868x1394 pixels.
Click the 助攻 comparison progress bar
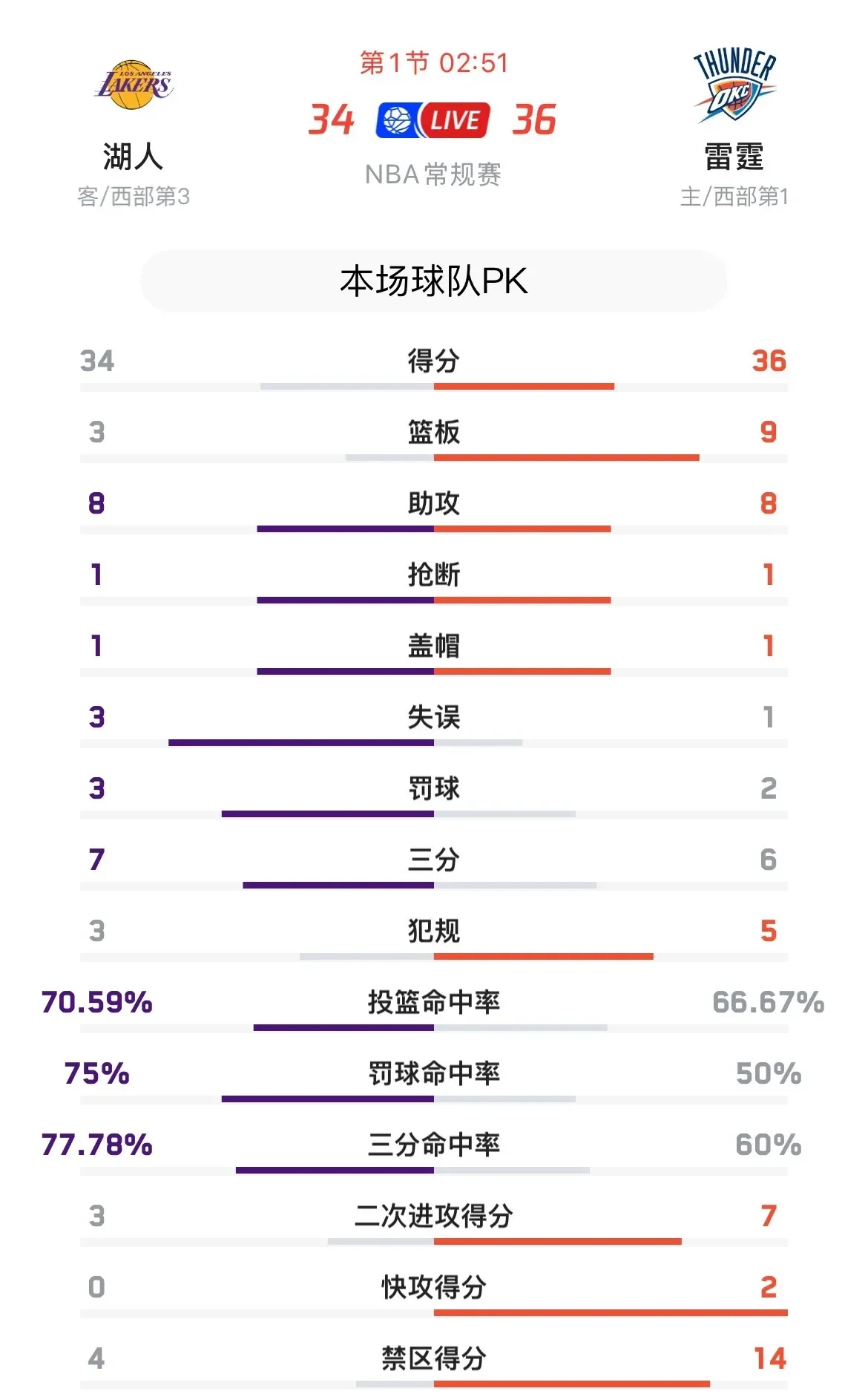[x=434, y=529]
